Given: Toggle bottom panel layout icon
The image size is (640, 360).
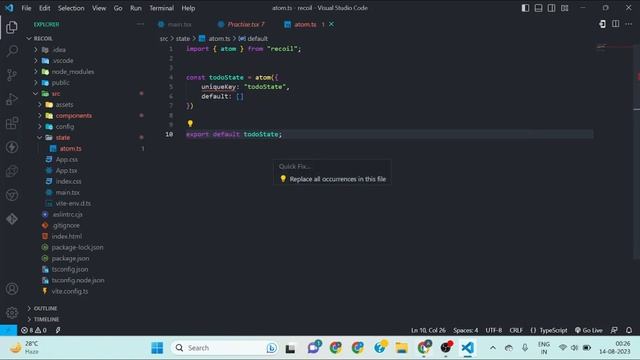Looking at the screenshot, I should coord(538,8).
